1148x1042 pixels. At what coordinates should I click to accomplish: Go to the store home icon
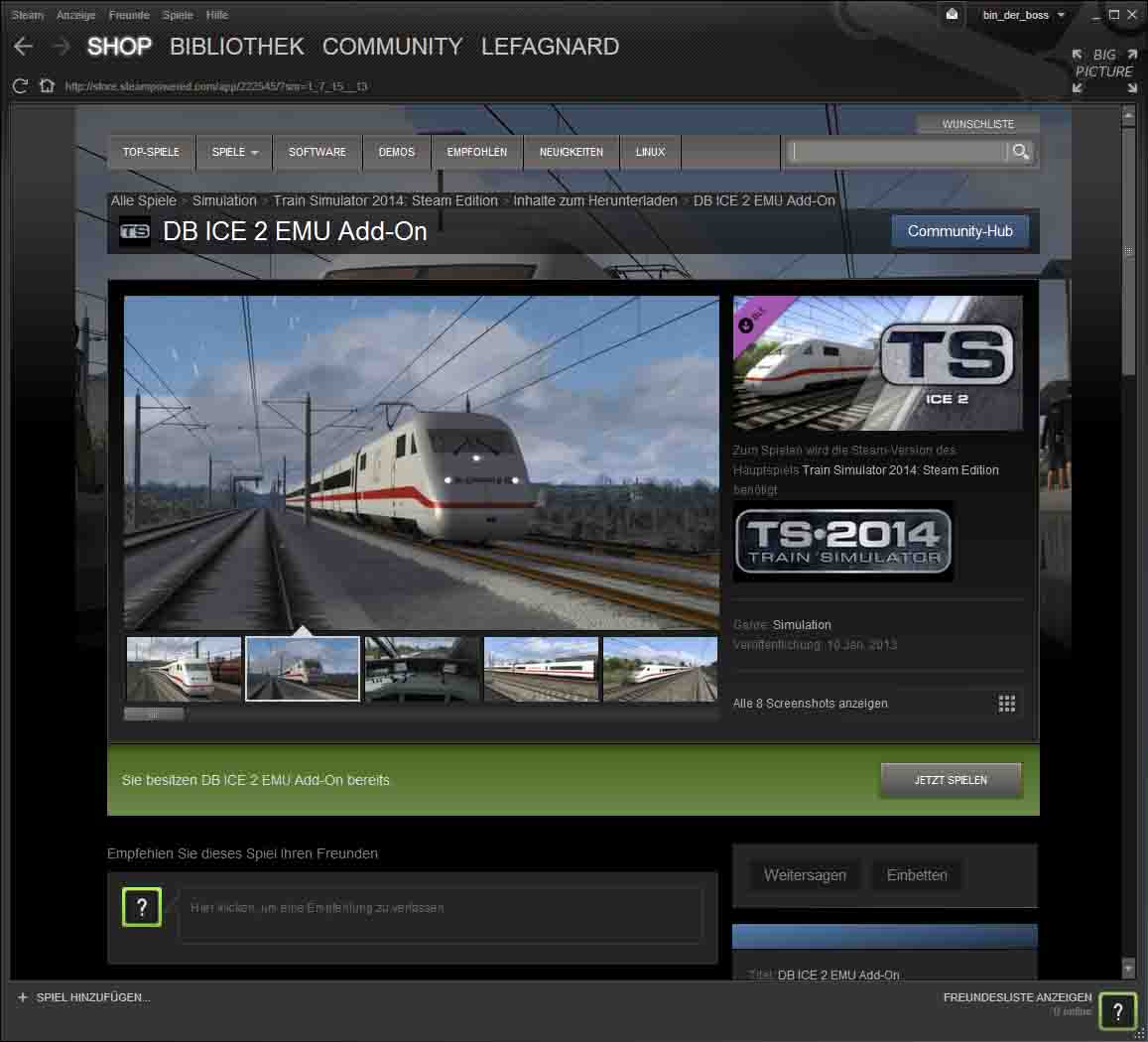click(x=47, y=85)
